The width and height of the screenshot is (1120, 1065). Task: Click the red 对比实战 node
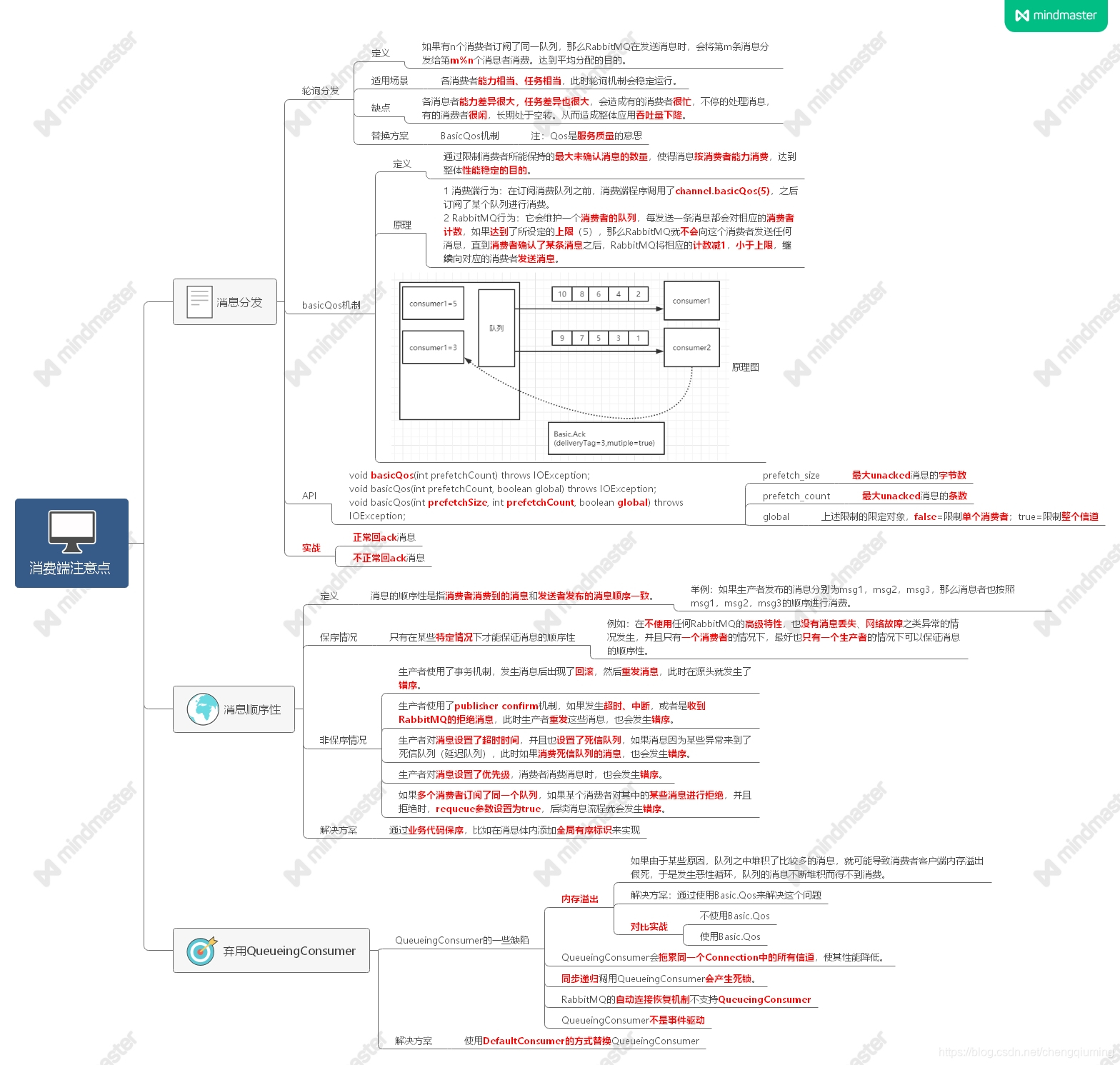point(649,926)
